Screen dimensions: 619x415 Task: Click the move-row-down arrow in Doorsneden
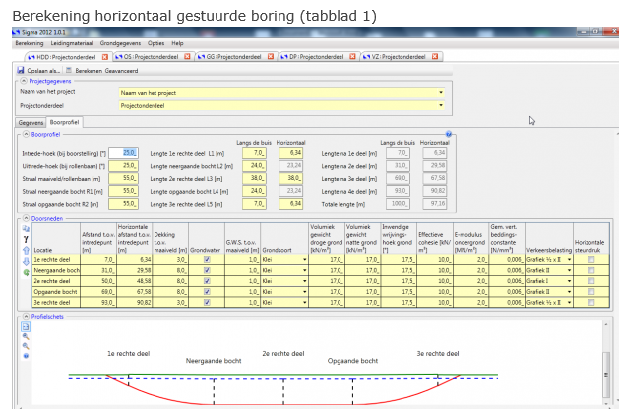[x=24, y=260]
